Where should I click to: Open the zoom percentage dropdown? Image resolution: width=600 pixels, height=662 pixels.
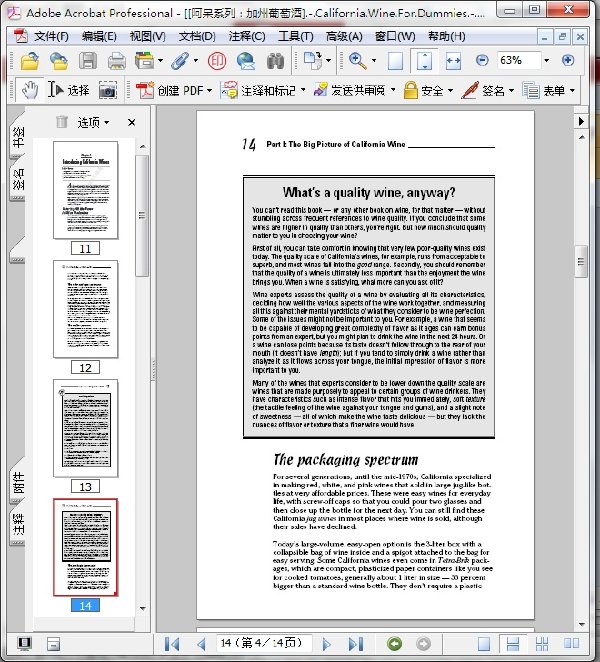click(x=546, y=60)
